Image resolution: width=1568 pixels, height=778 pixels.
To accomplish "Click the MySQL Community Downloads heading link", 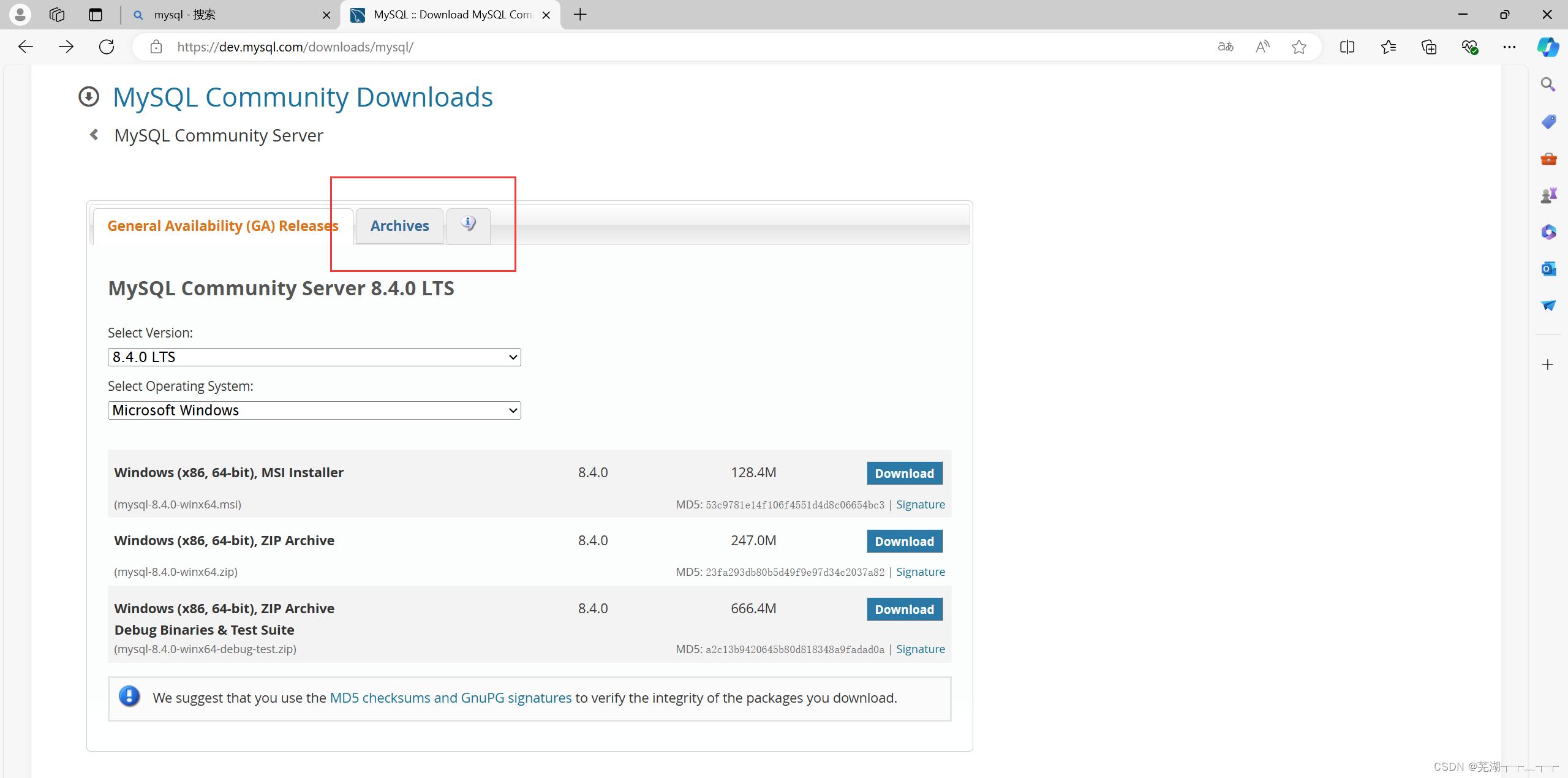I will pyautogui.click(x=303, y=97).
